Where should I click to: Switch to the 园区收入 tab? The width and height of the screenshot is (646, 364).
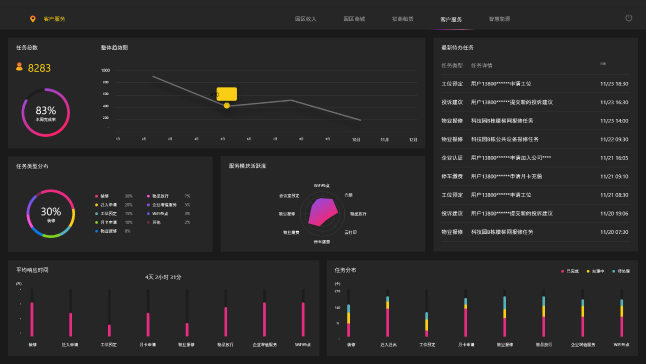pyautogui.click(x=305, y=19)
